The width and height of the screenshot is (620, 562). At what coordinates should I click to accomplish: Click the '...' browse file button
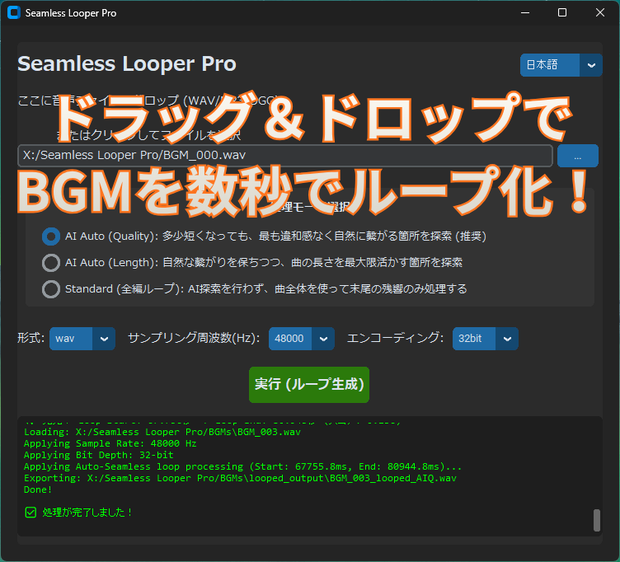[x=577, y=155]
